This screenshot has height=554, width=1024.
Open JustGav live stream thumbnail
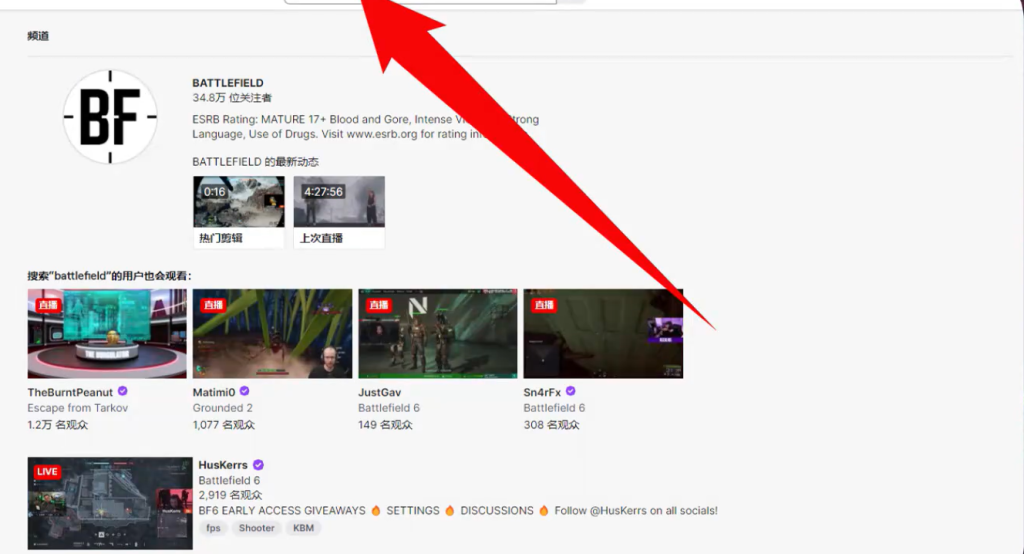438,334
